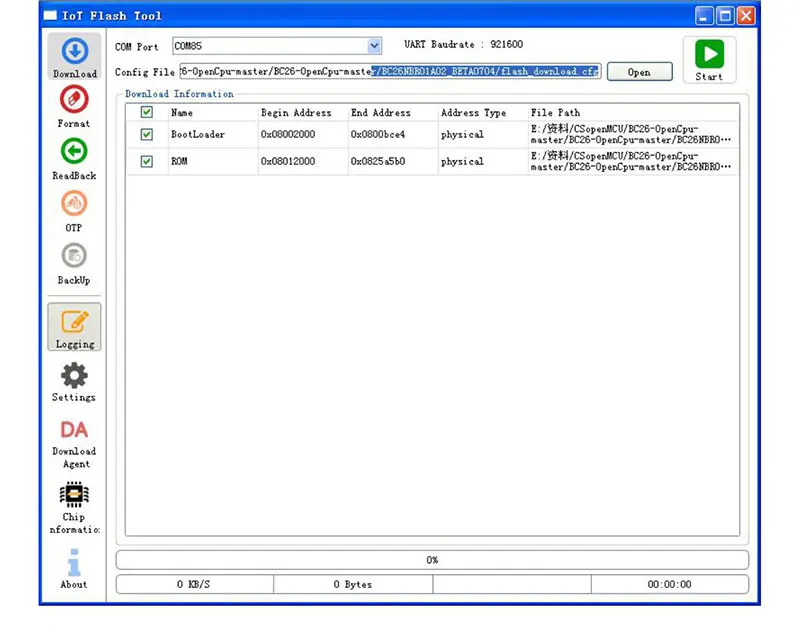Maximize the IoT Flash Tool window
This screenshot has height=632, width=800.
click(x=725, y=16)
